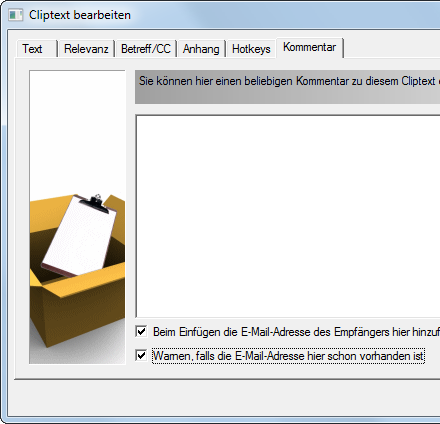Click the empty gray footer area below the tab page
Screen dimensions: 440x424
click(x=227, y=397)
